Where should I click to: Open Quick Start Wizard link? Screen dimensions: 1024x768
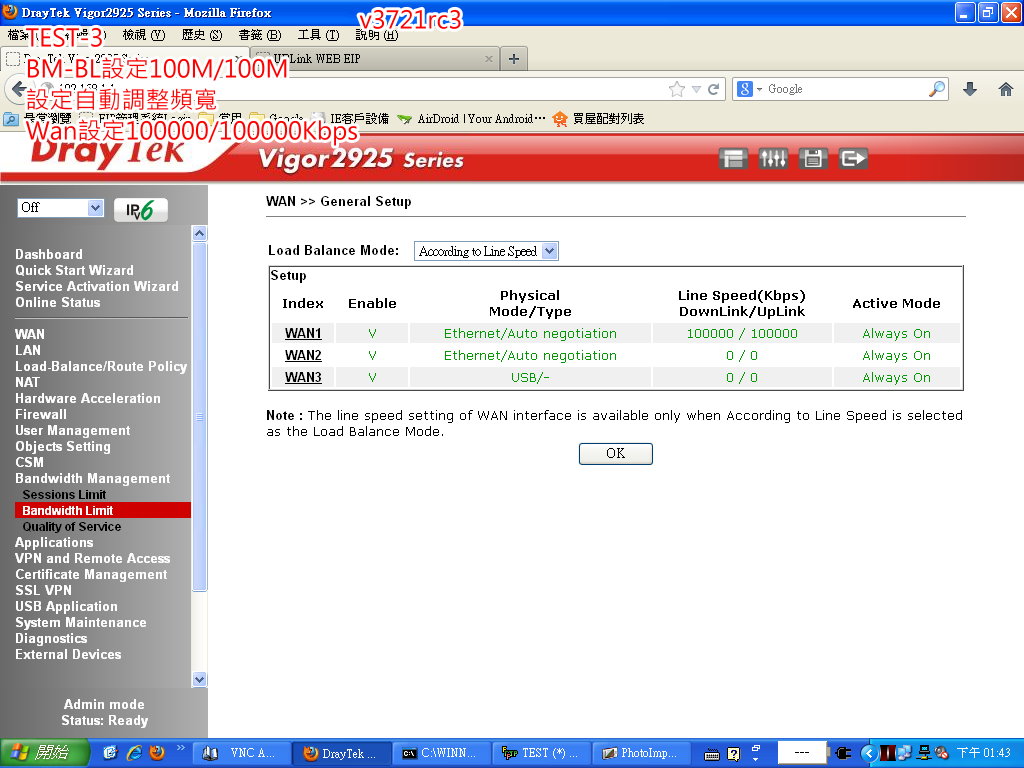coord(74,270)
